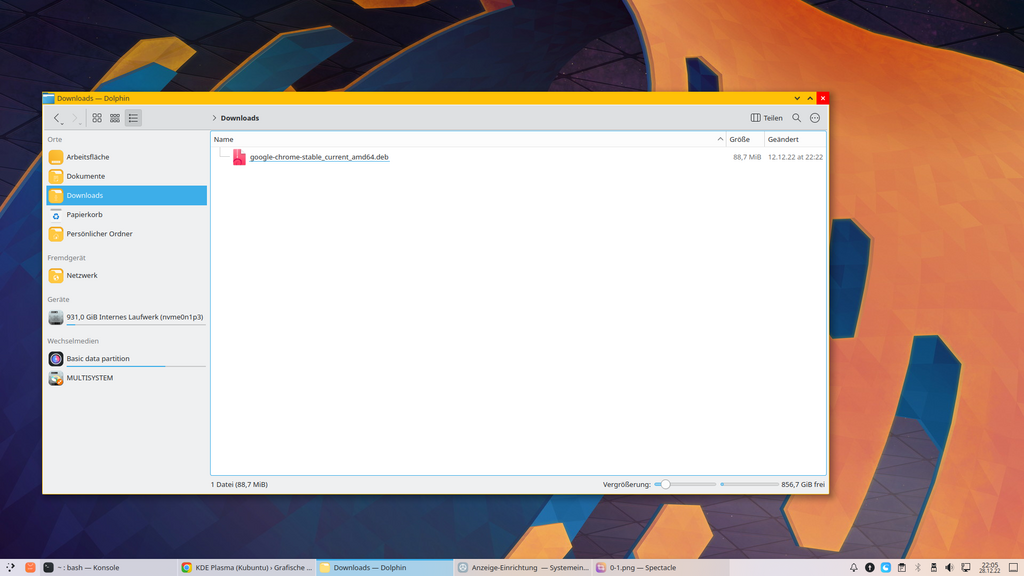
Task: Open the search magnifier in Dolphin toolbar
Action: (x=796, y=118)
